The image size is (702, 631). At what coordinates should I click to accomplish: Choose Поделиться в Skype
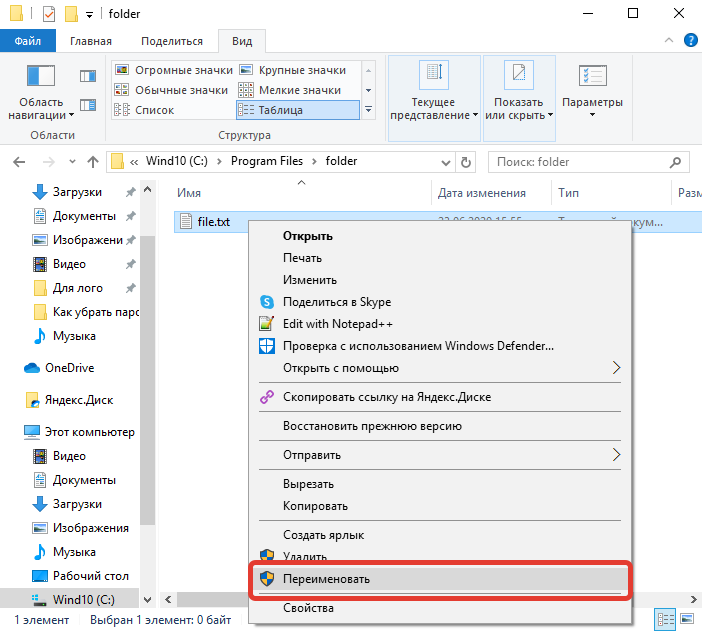(440, 302)
